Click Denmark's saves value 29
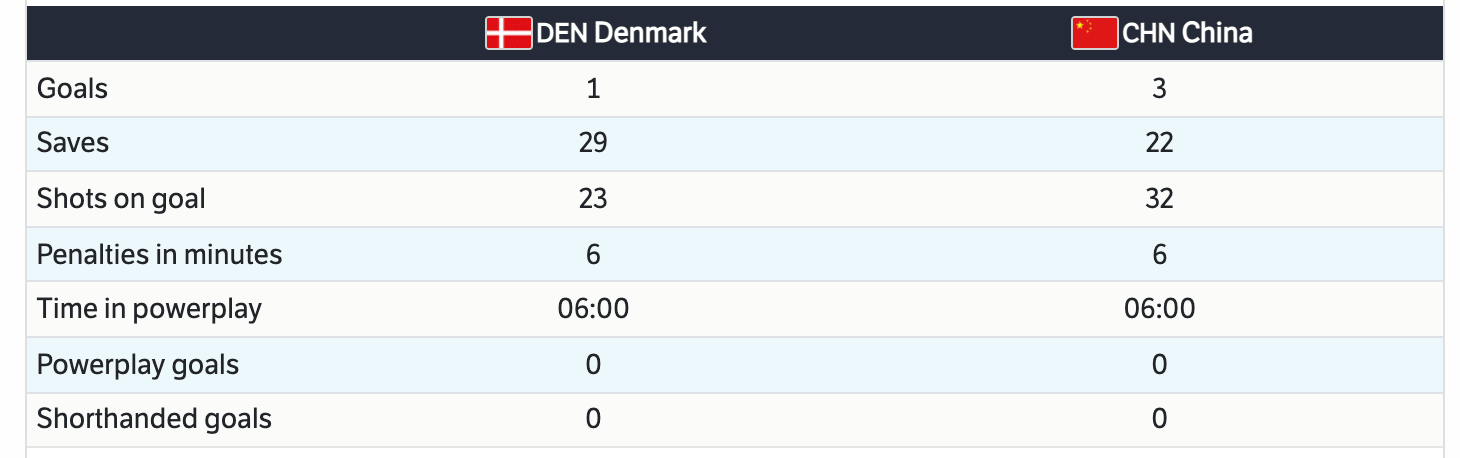1460x458 pixels. coord(593,143)
